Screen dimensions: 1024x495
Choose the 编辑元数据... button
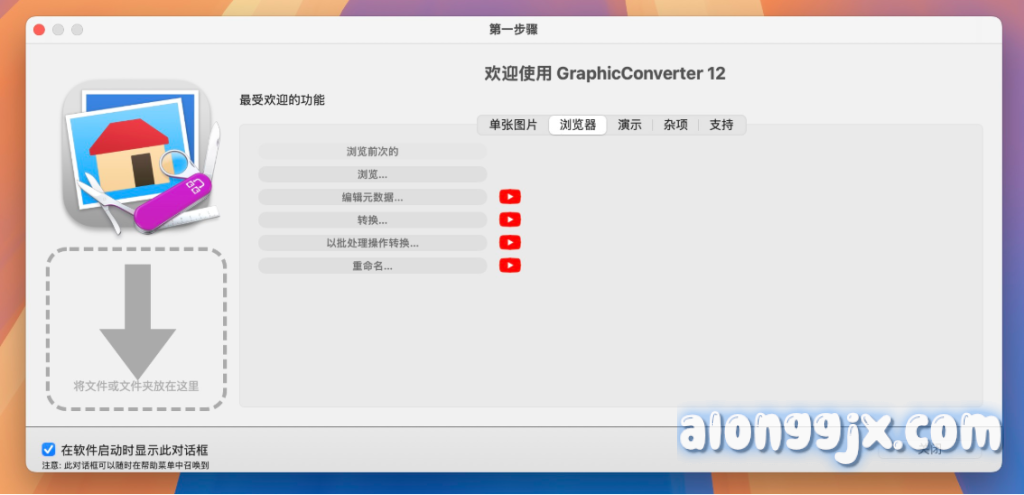(372, 197)
